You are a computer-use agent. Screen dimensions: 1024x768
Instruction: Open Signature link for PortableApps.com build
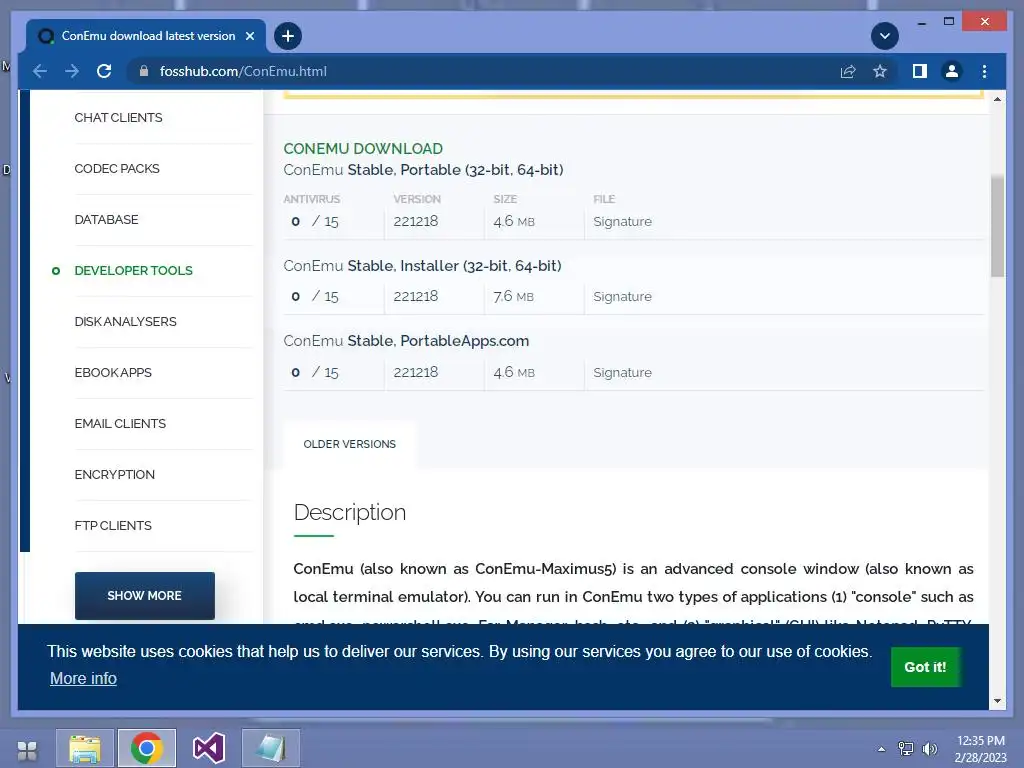pyautogui.click(x=622, y=372)
